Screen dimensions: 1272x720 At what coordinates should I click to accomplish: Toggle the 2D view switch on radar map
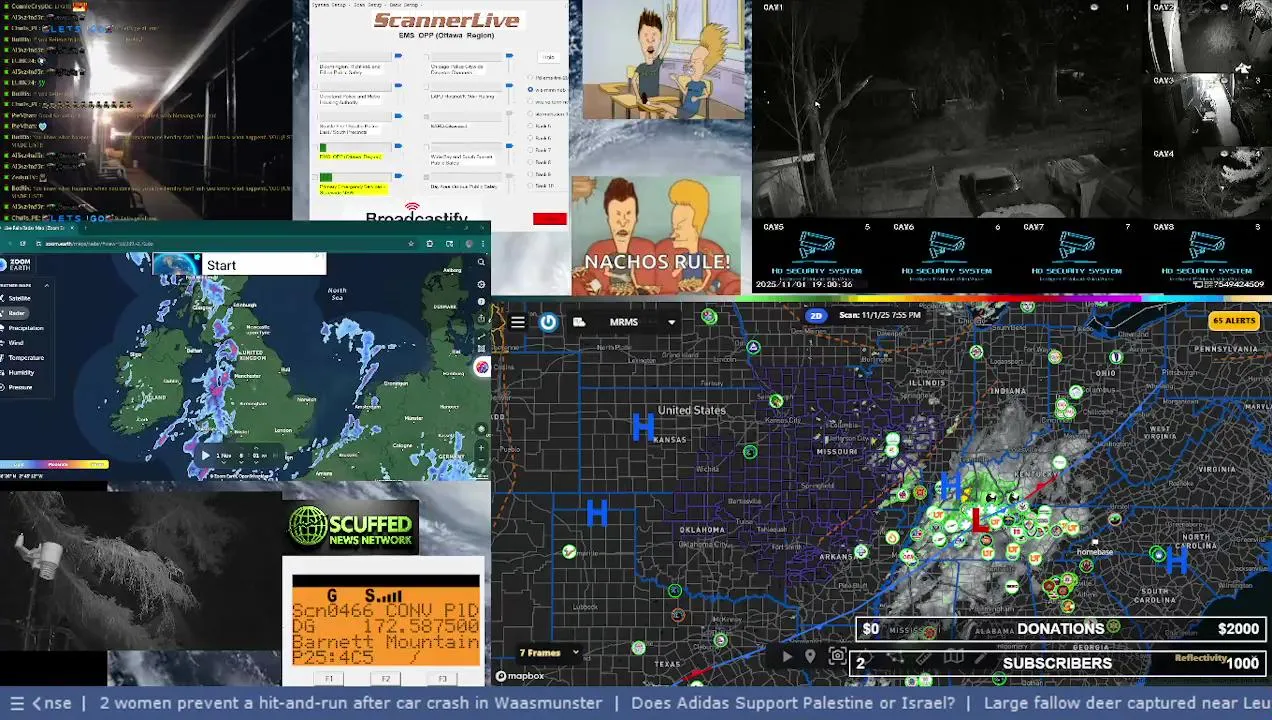click(x=816, y=315)
